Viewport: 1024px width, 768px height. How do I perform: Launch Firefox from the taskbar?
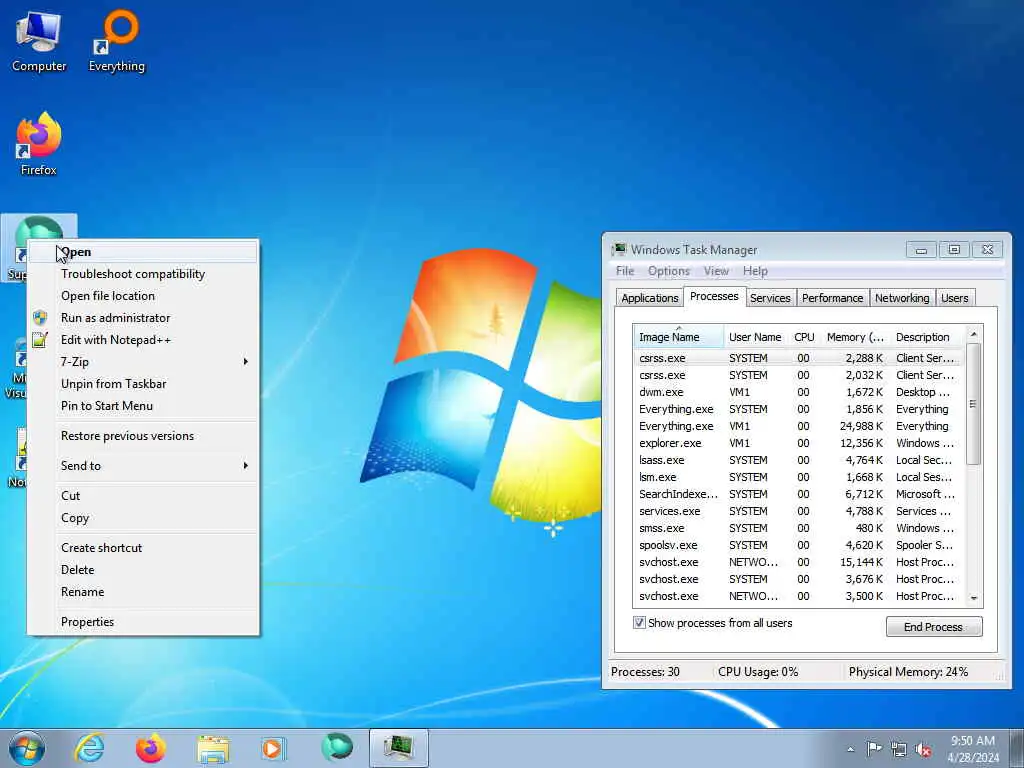150,748
